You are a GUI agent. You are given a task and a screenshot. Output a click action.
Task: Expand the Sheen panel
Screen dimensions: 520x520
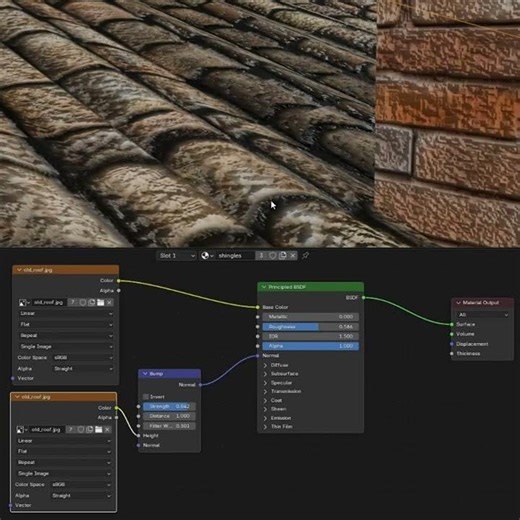(x=266, y=409)
